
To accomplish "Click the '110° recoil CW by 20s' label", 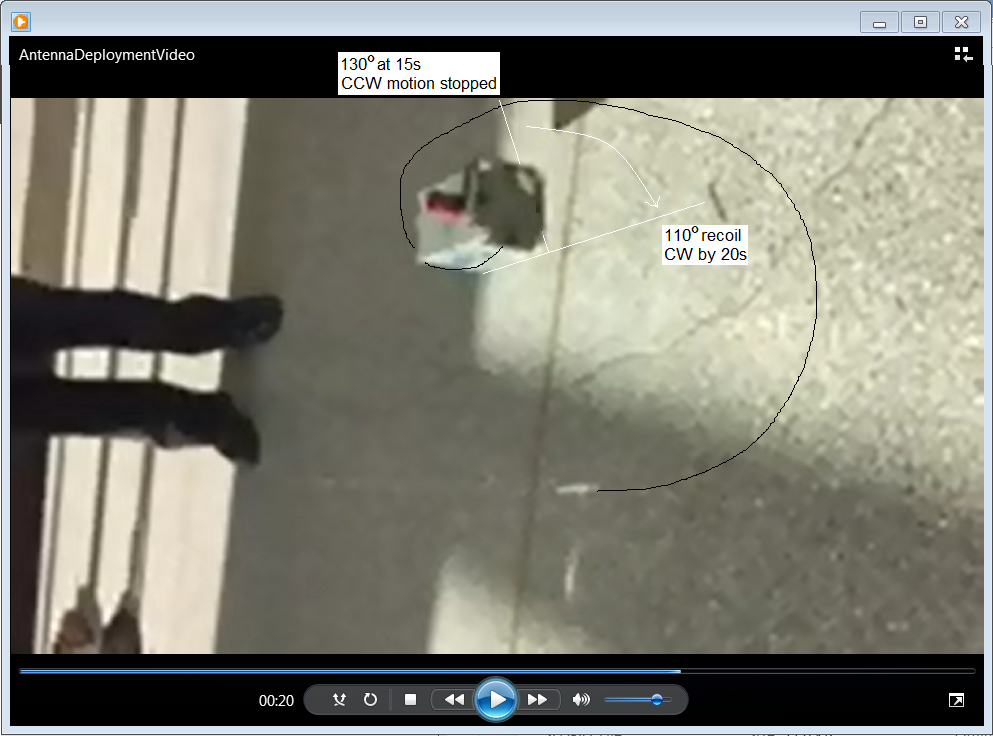I will tap(705, 245).
